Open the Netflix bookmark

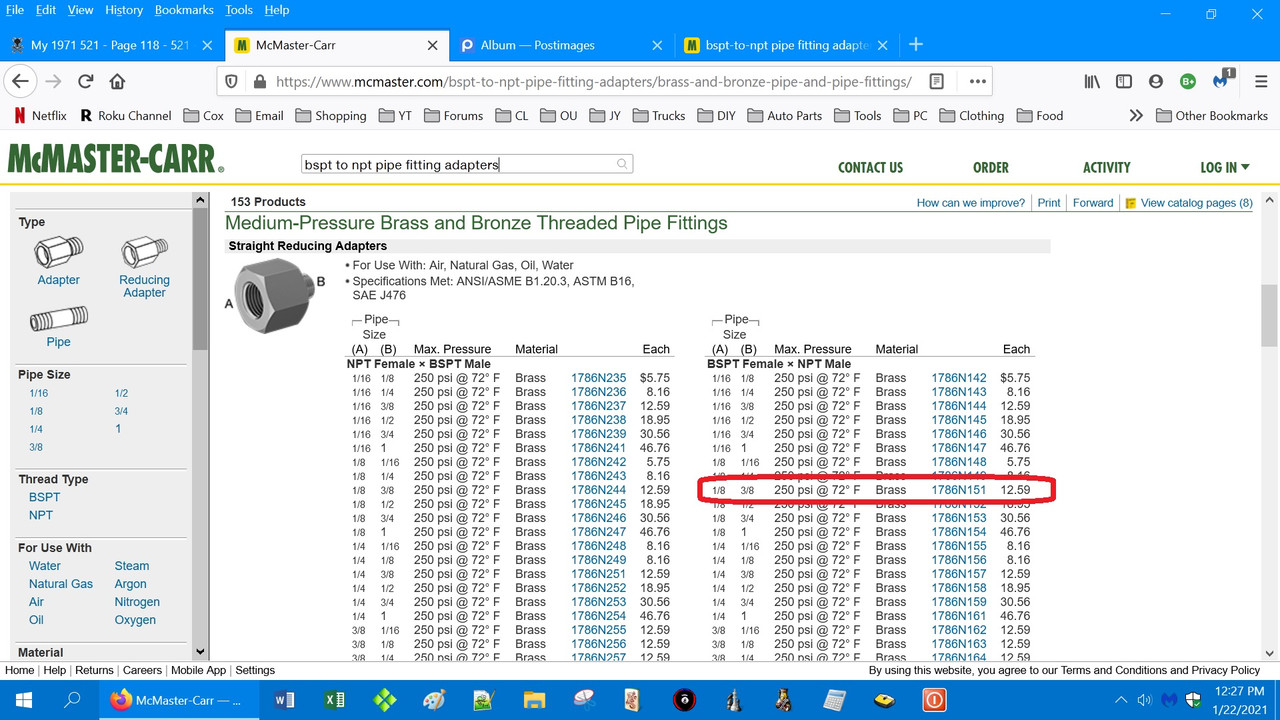click(x=40, y=115)
